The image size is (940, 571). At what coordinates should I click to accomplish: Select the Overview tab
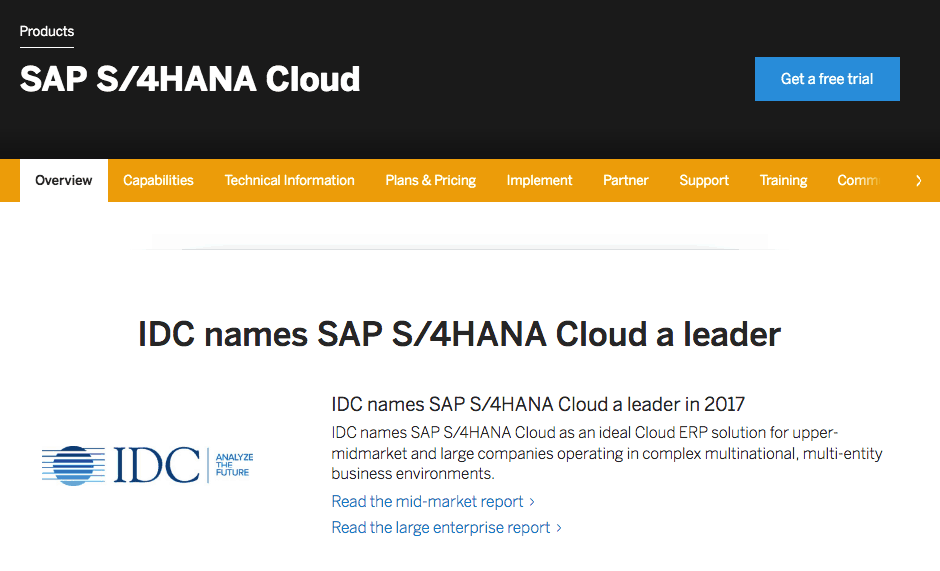point(64,181)
